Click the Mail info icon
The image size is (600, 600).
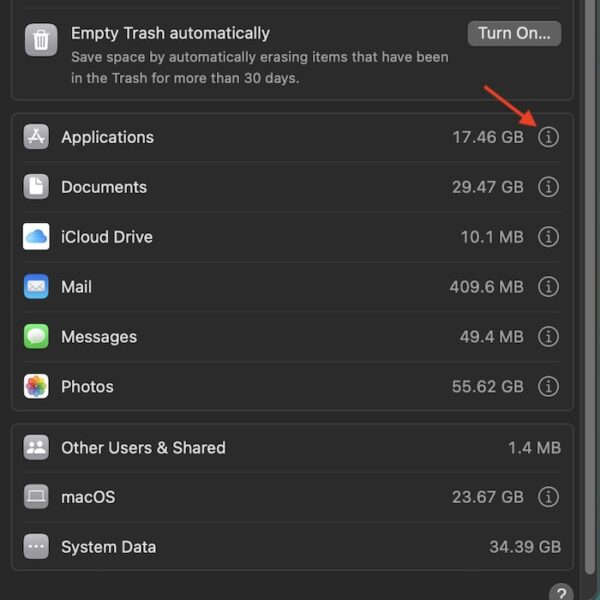click(x=548, y=287)
